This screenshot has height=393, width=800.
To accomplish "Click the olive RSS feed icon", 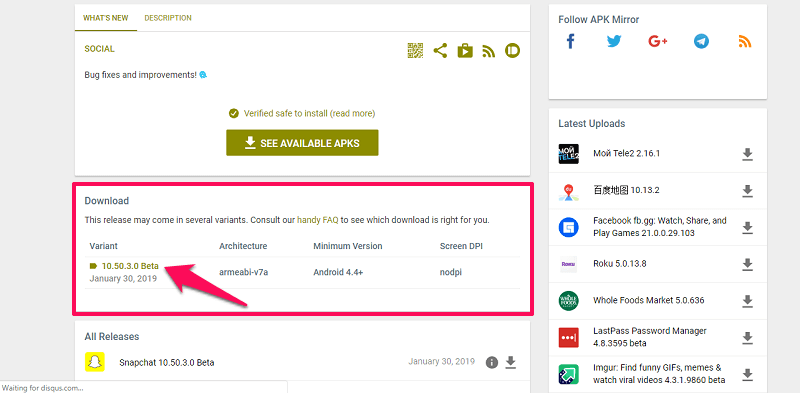I will pos(489,51).
